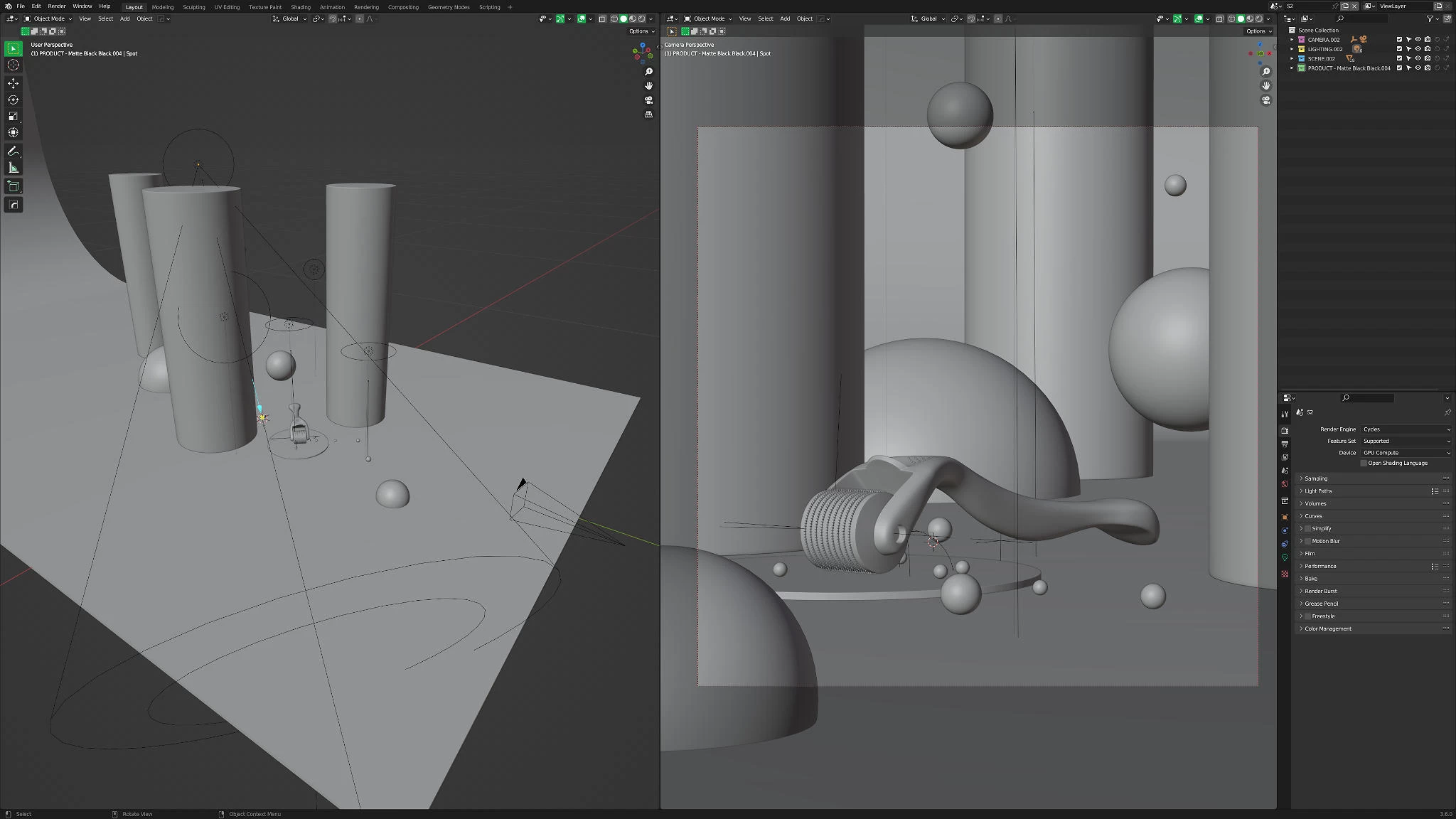Open the Object Mode dropdown
The height and width of the screenshot is (819, 1456).
[51, 18]
